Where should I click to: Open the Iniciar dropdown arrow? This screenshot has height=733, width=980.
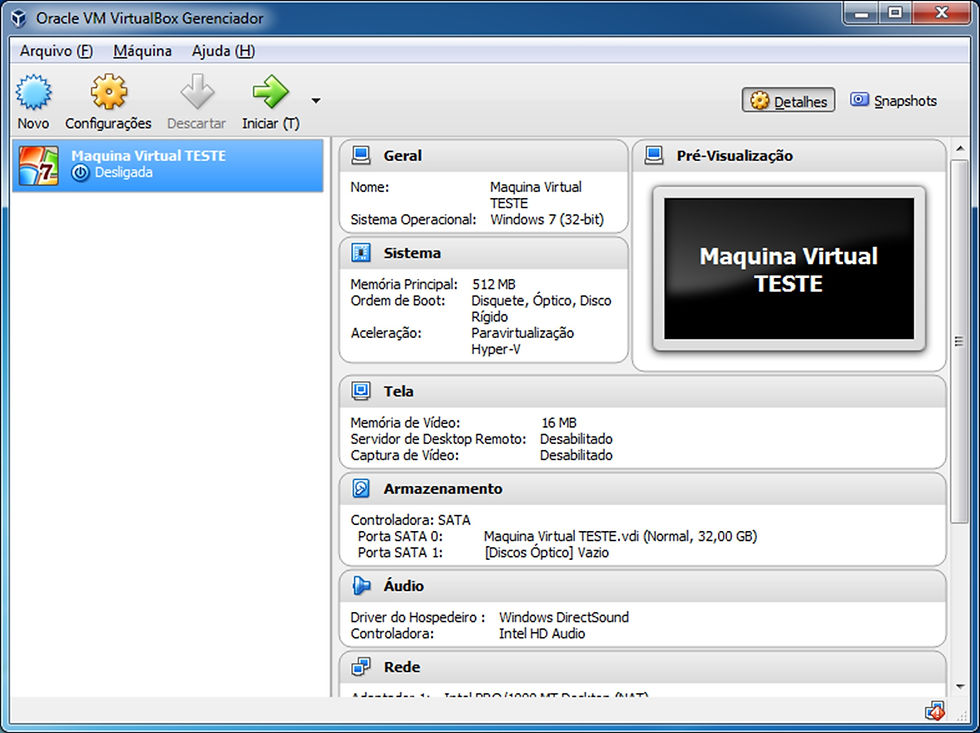tap(316, 101)
